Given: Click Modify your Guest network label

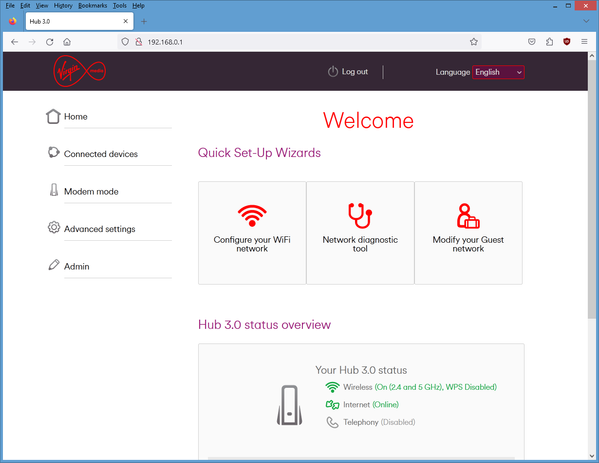Looking at the screenshot, I should tap(468, 244).
